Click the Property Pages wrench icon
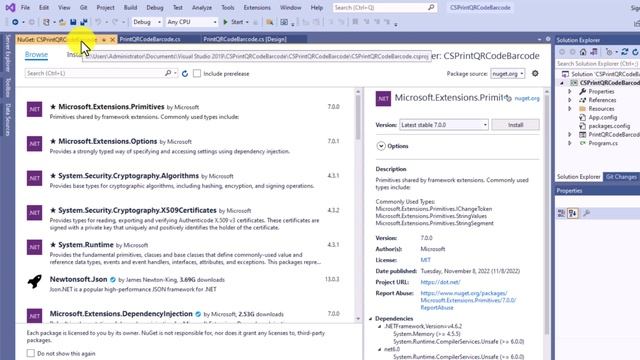The image size is (640, 360). [587, 213]
